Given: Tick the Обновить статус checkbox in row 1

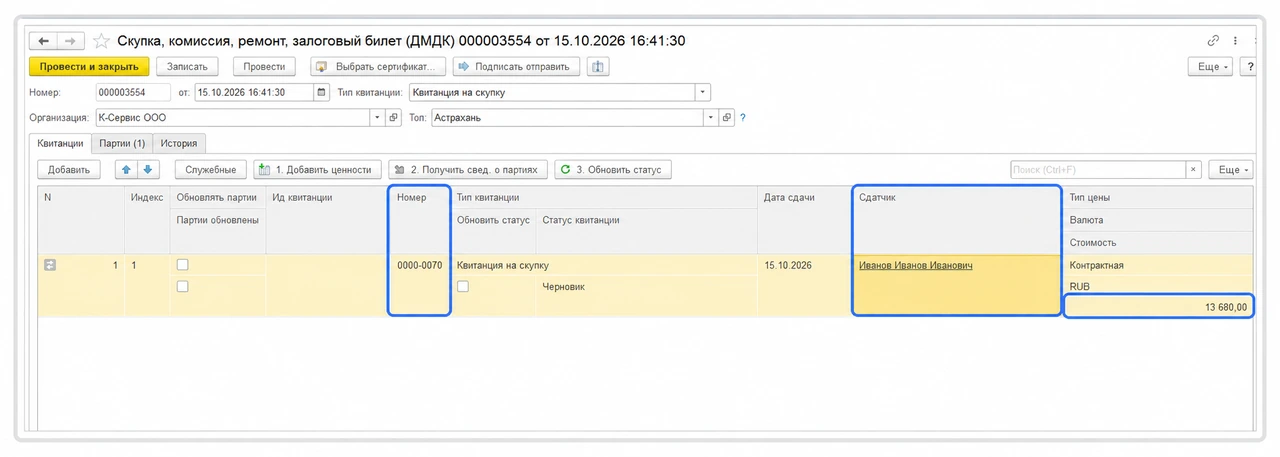Looking at the screenshot, I should 463,286.
